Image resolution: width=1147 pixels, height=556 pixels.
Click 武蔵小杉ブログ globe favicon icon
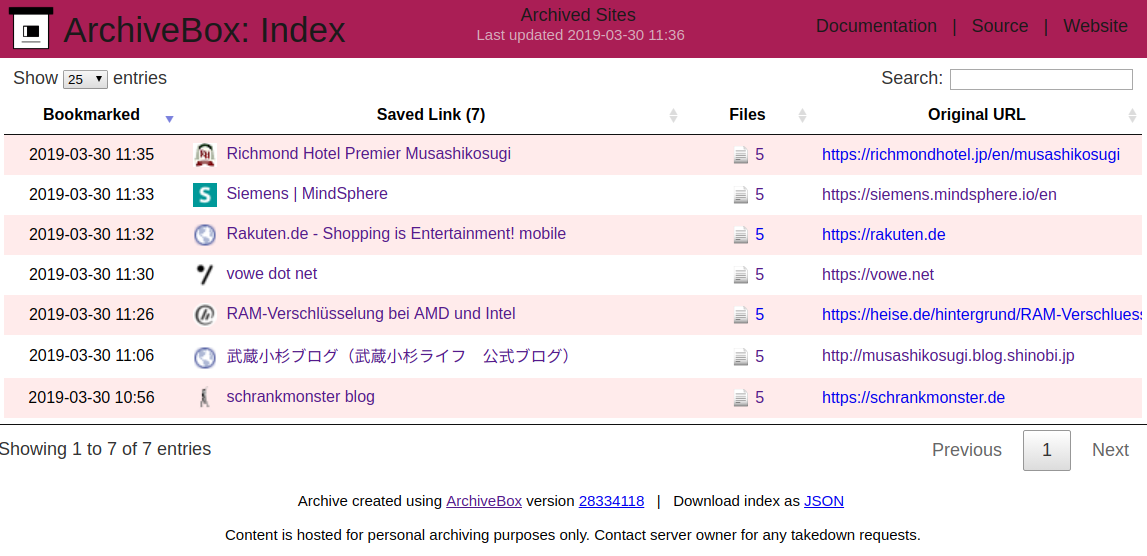tap(205, 357)
